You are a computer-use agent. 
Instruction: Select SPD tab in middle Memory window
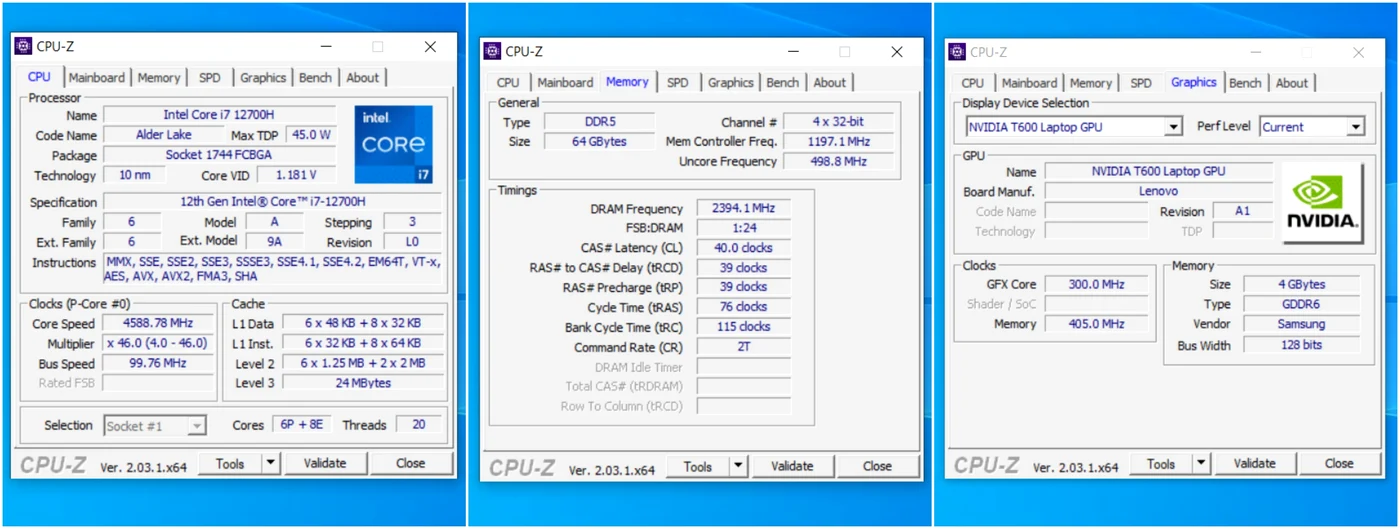click(678, 82)
